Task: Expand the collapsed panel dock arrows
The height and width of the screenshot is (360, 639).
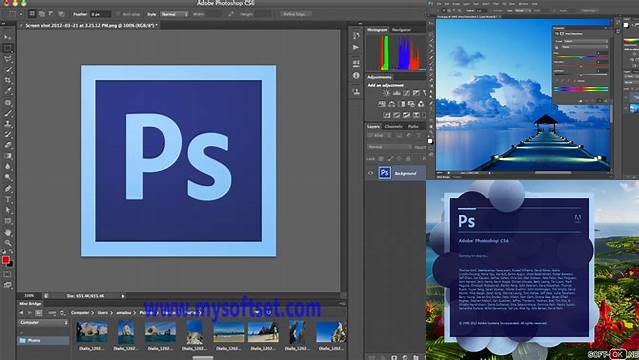Action: [360, 24]
